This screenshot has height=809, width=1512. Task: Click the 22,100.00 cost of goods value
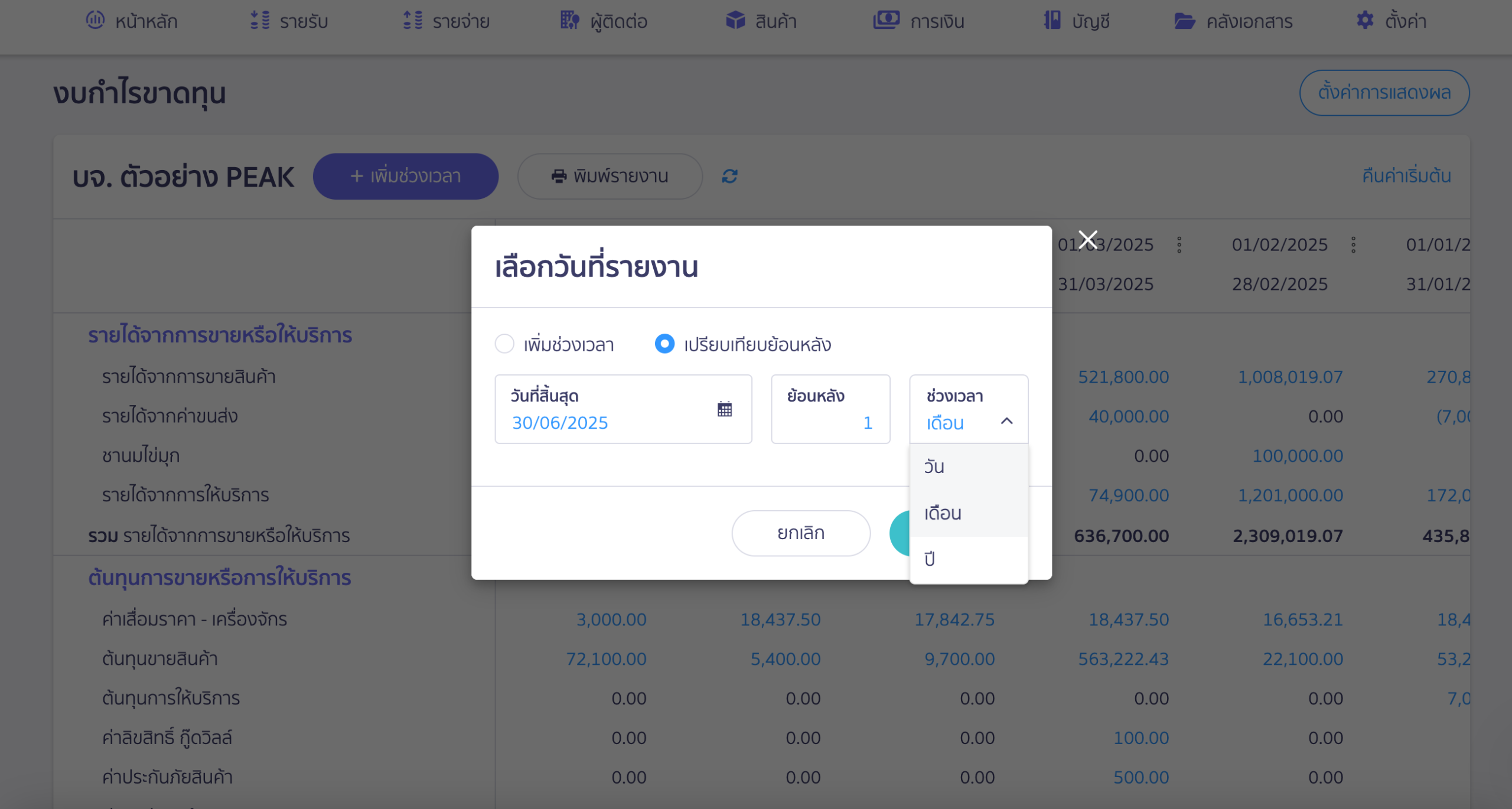[x=1303, y=659]
